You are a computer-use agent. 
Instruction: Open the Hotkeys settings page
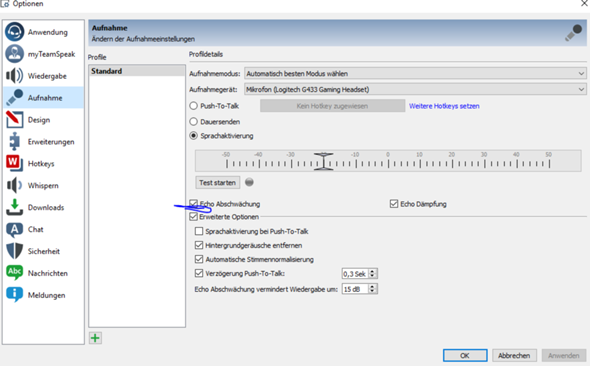click(43, 163)
